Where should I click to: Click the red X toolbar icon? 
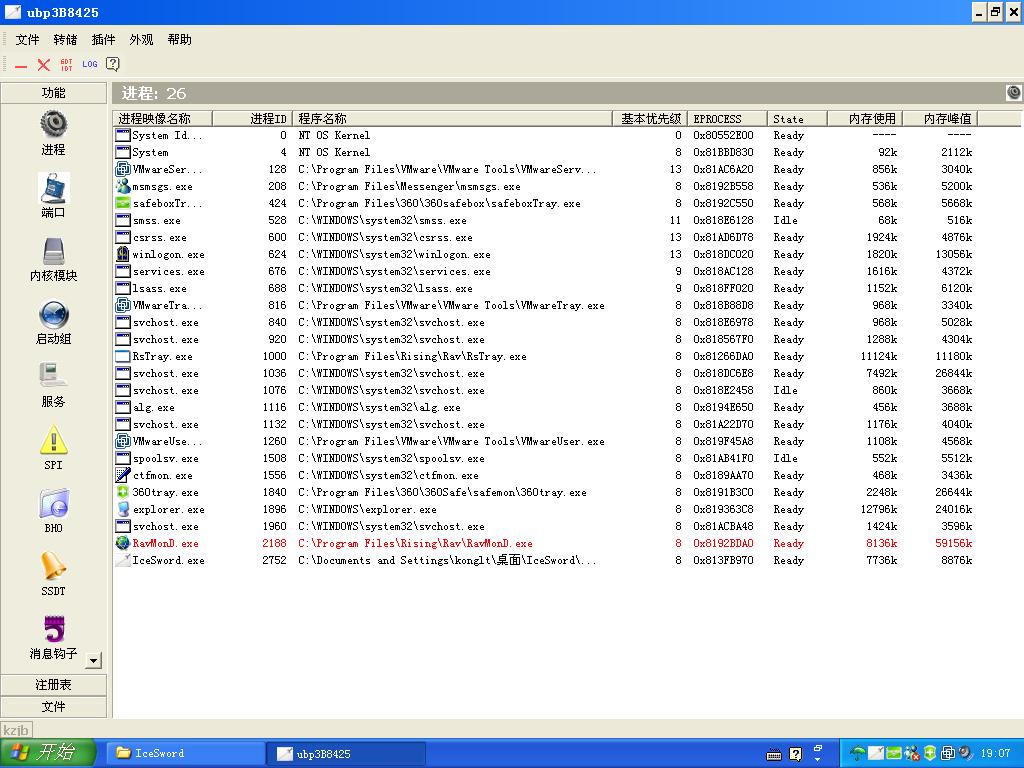coord(44,65)
